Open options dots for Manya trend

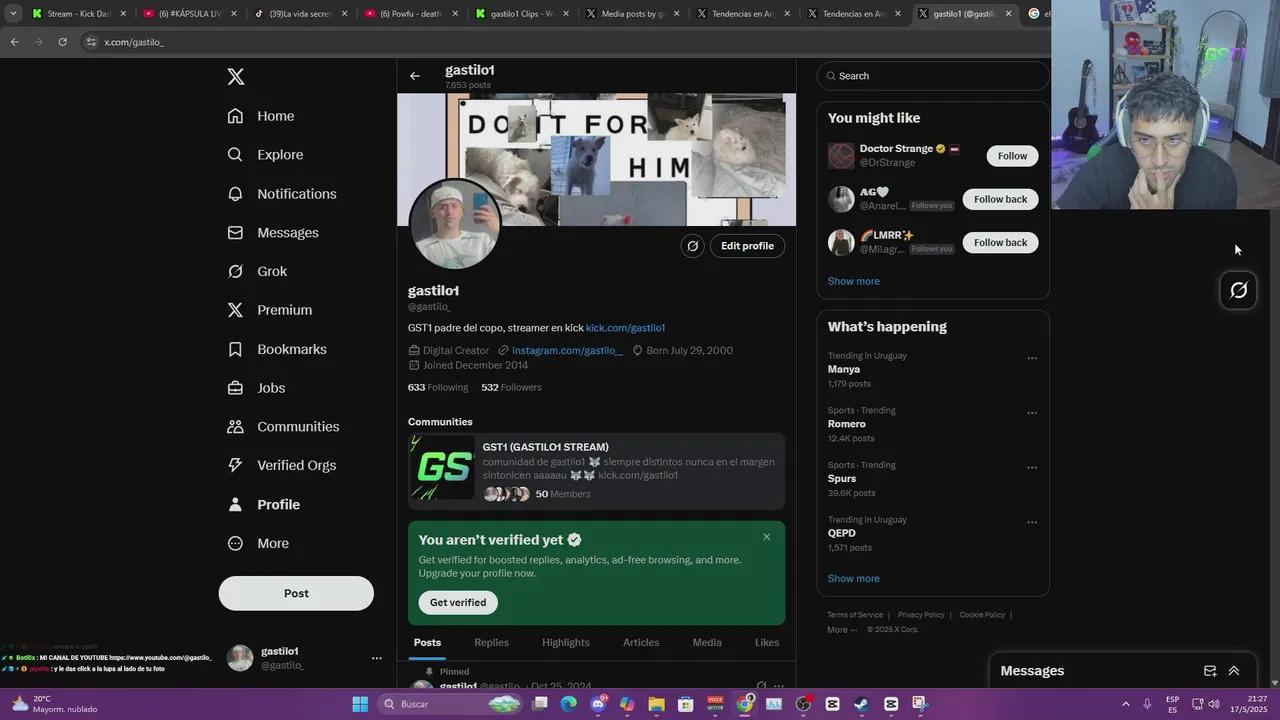pyautogui.click(x=1032, y=358)
